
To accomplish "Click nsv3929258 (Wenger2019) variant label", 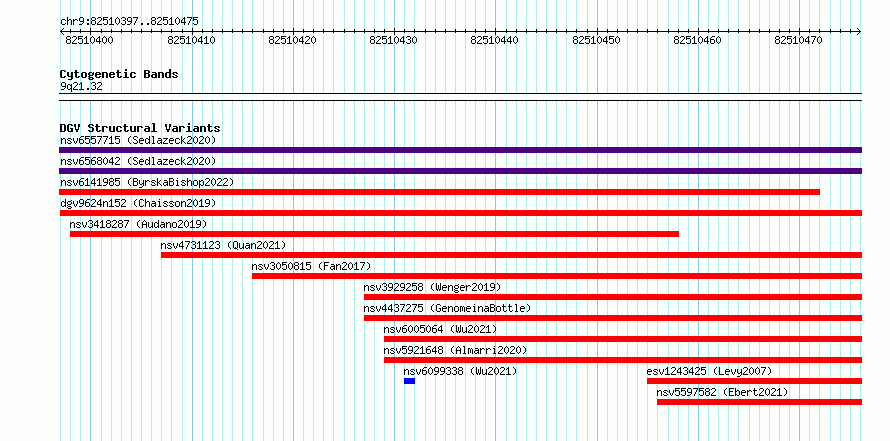I will click(x=433, y=287).
